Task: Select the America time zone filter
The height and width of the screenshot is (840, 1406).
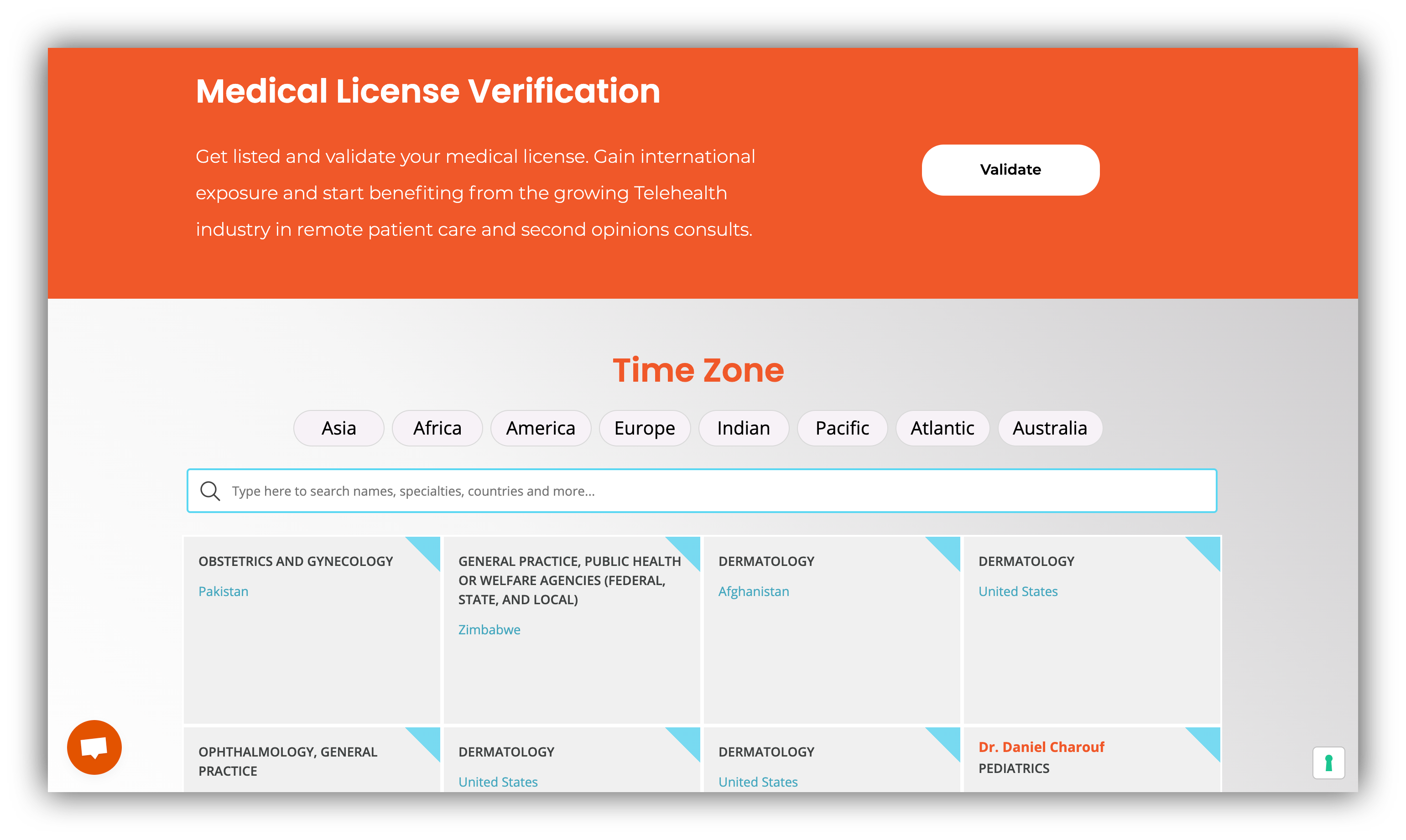Action: [540, 428]
